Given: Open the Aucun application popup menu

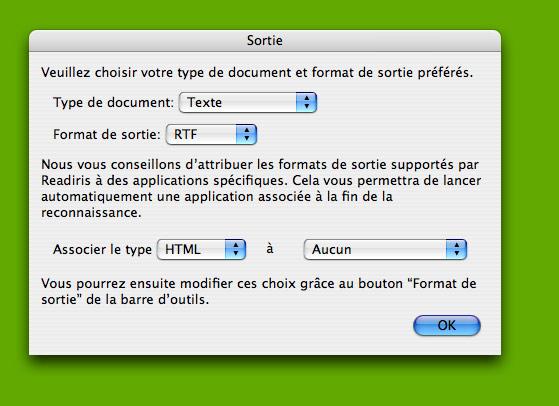Looking at the screenshot, I should [385, 250].
